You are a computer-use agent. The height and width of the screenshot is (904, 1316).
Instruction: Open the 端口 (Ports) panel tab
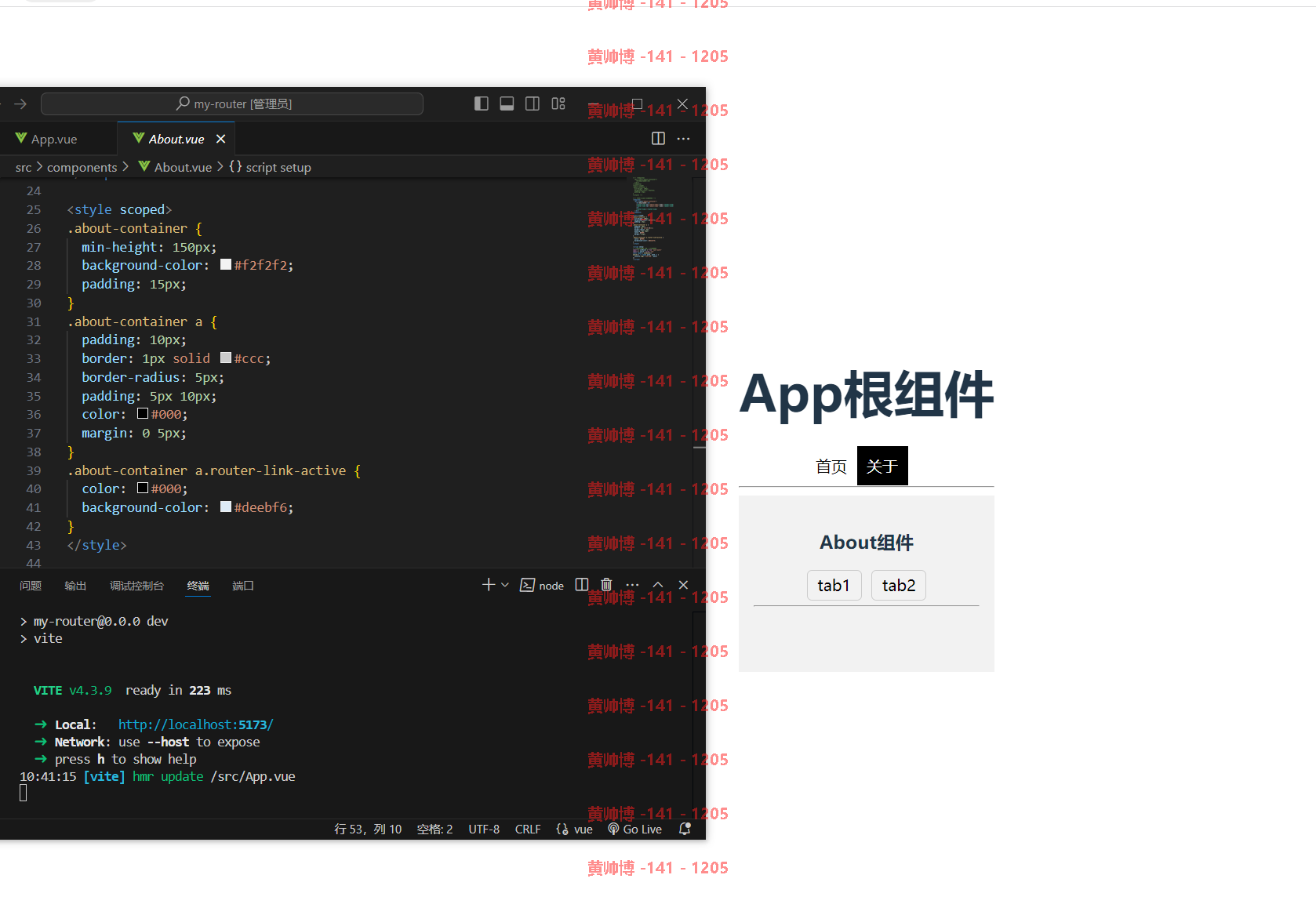click(243, 586)
